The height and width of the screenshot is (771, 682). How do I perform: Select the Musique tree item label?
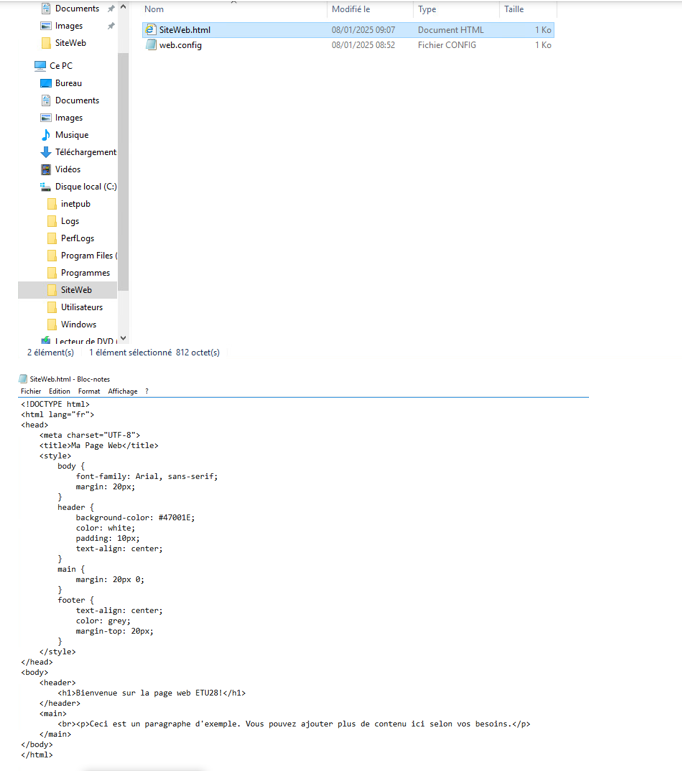click(72, 135)
